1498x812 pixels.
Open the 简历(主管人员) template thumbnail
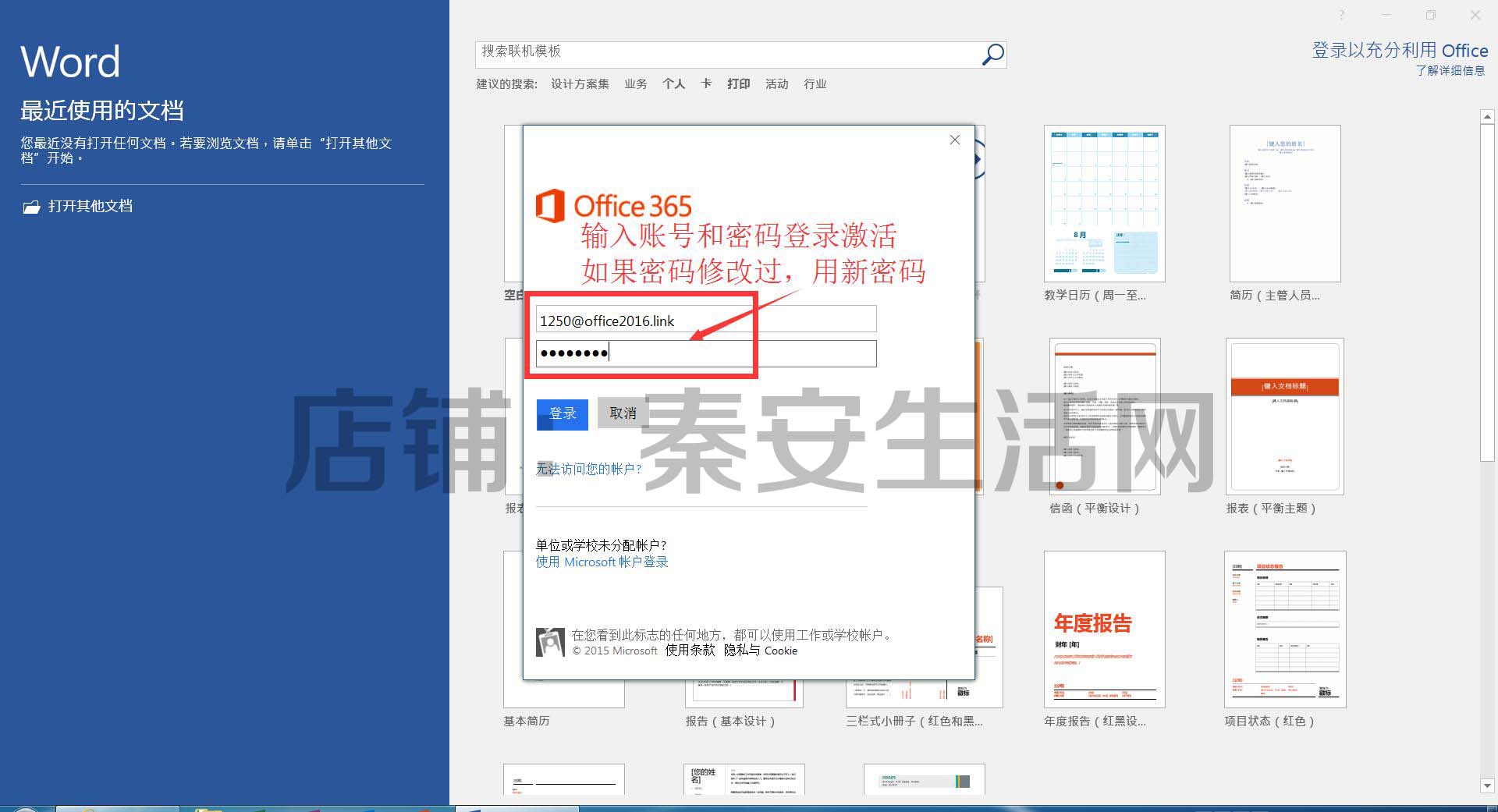(1285, 204)
